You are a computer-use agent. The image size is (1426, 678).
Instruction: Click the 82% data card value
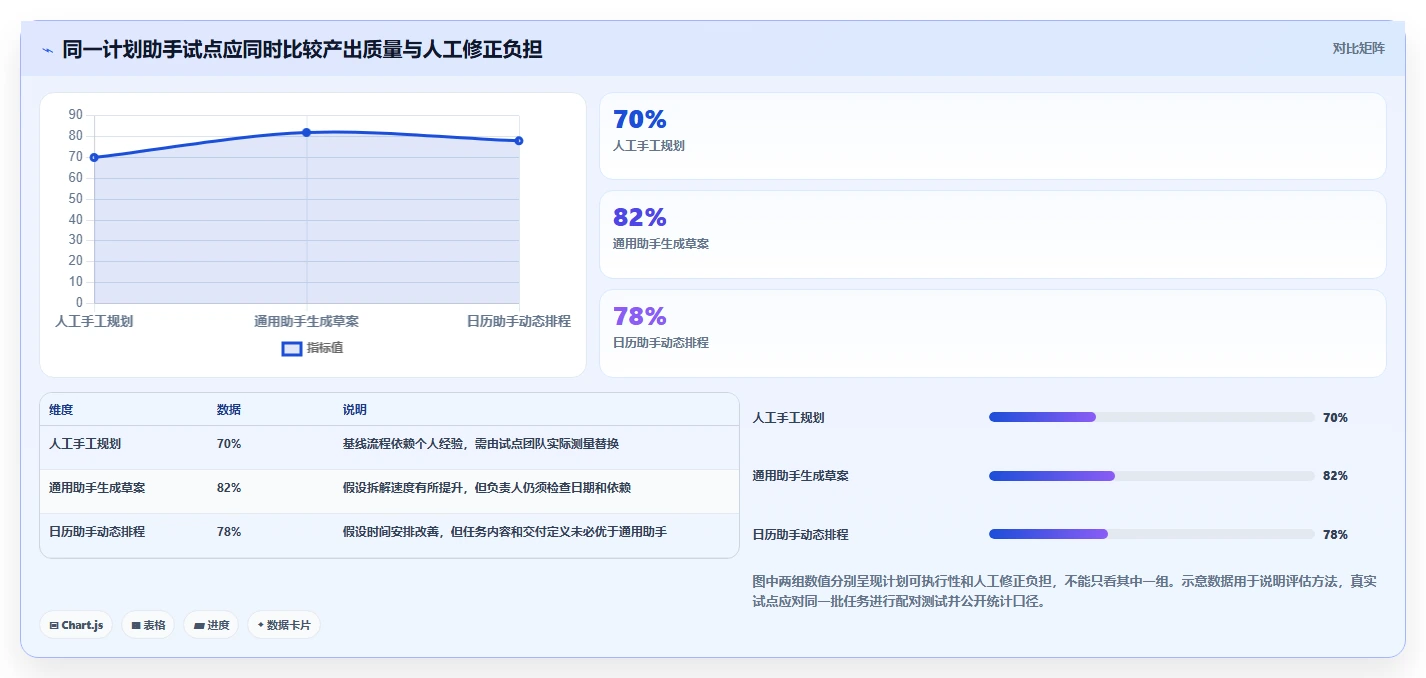pos(640,217)
